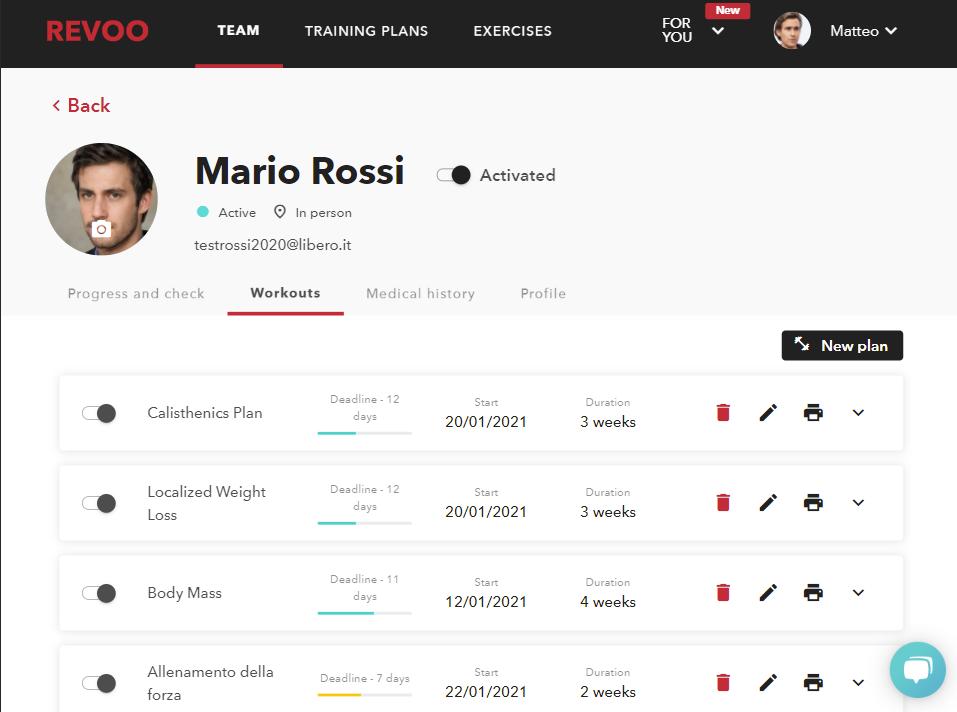Click the Calisthenics Plan name
The height and width of the screenshot is (712, 957).
204,413
